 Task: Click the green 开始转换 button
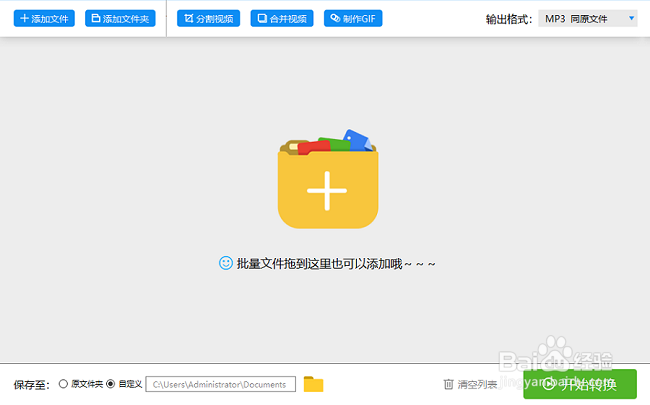580,384
